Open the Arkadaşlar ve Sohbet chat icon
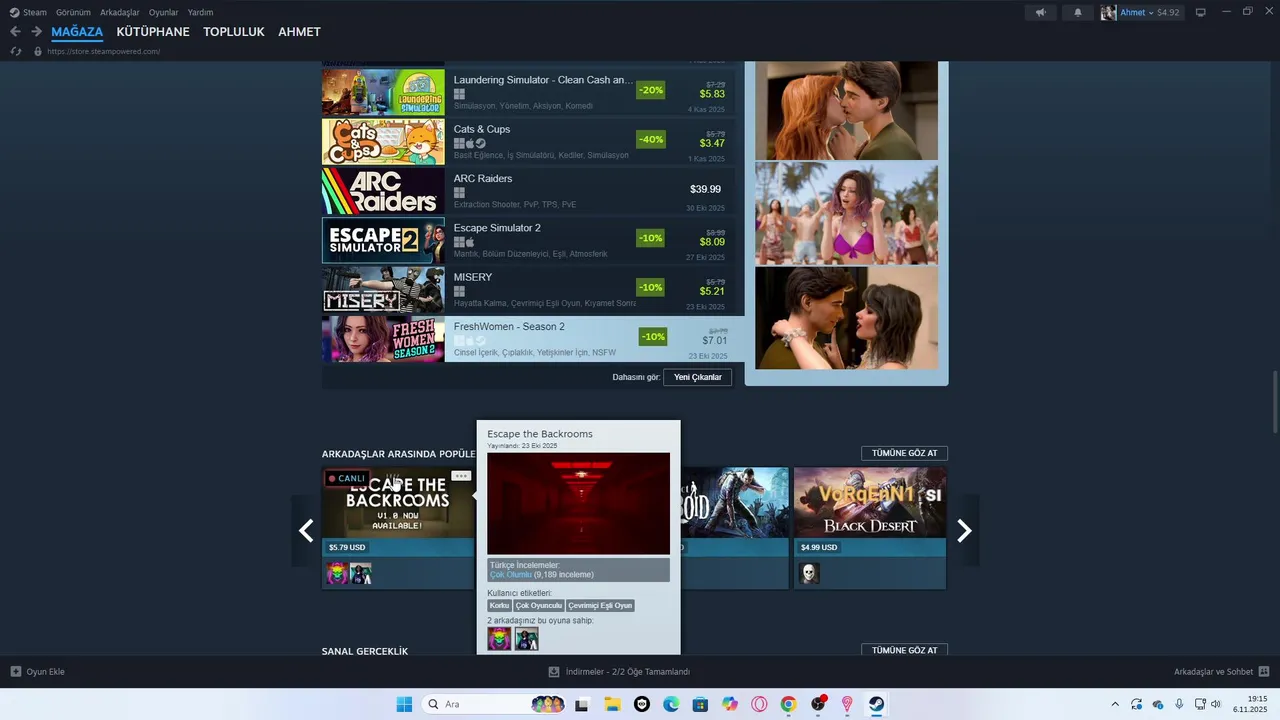The image size is (1280, 720). click(1264, 672)
